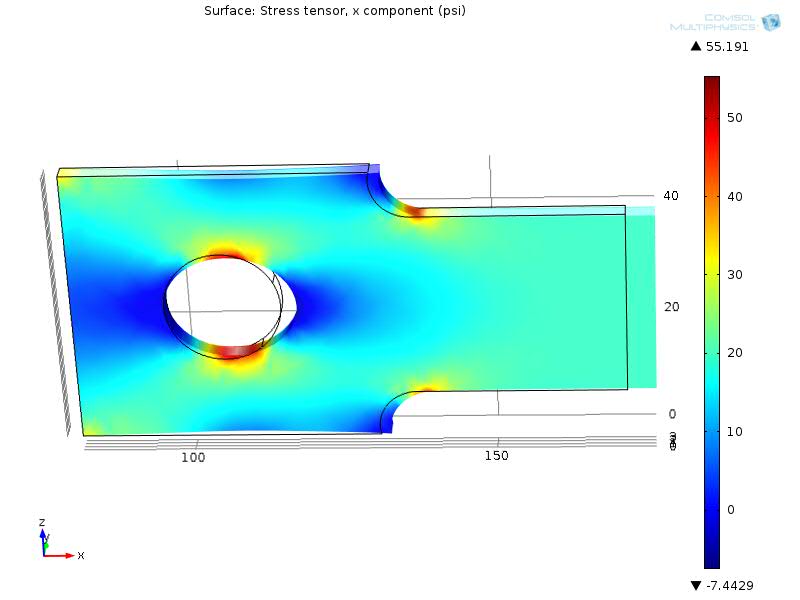
Task: Pick the lower fillet stress hotspot
Action: 430,387
